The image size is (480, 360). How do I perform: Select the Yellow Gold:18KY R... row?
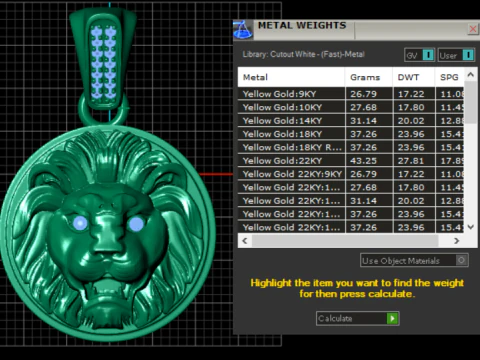[351, 147]
